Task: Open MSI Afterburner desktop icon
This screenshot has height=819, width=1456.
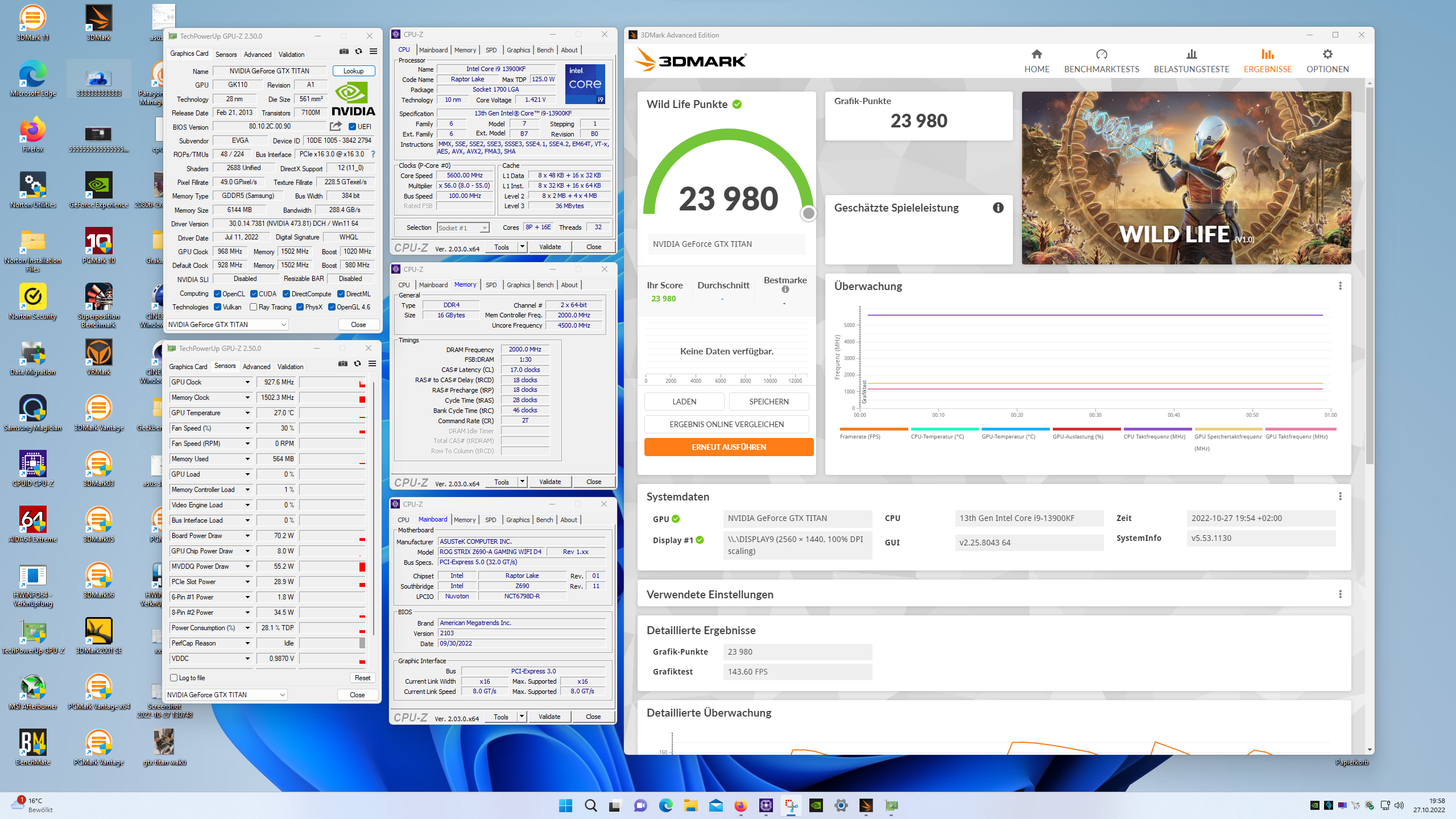Action: click(32, 692)
